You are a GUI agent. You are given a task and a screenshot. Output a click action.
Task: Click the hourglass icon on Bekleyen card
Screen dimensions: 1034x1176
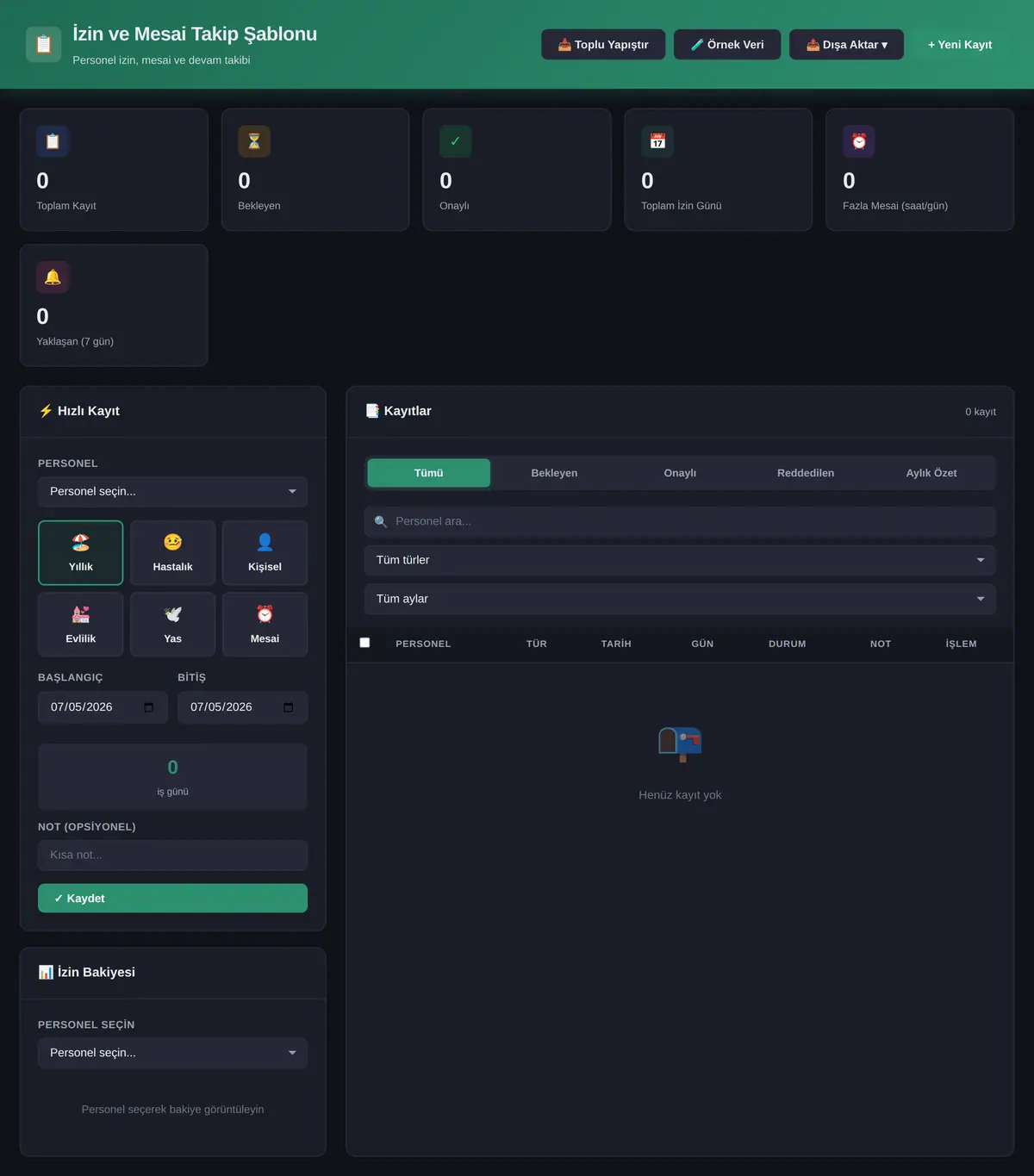[254, 141]
